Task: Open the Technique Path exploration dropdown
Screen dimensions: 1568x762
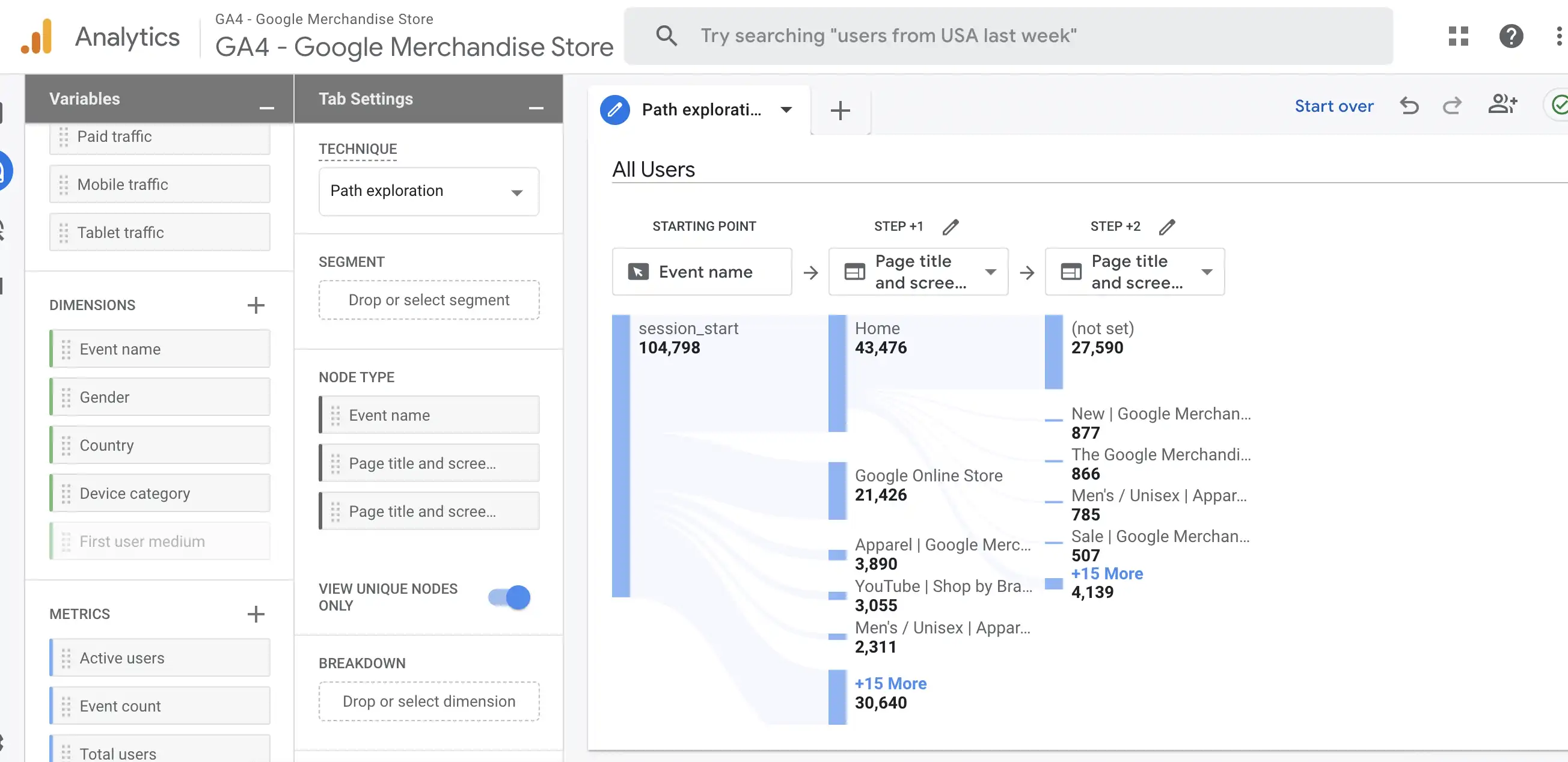Action: click(x=429, y=191)
